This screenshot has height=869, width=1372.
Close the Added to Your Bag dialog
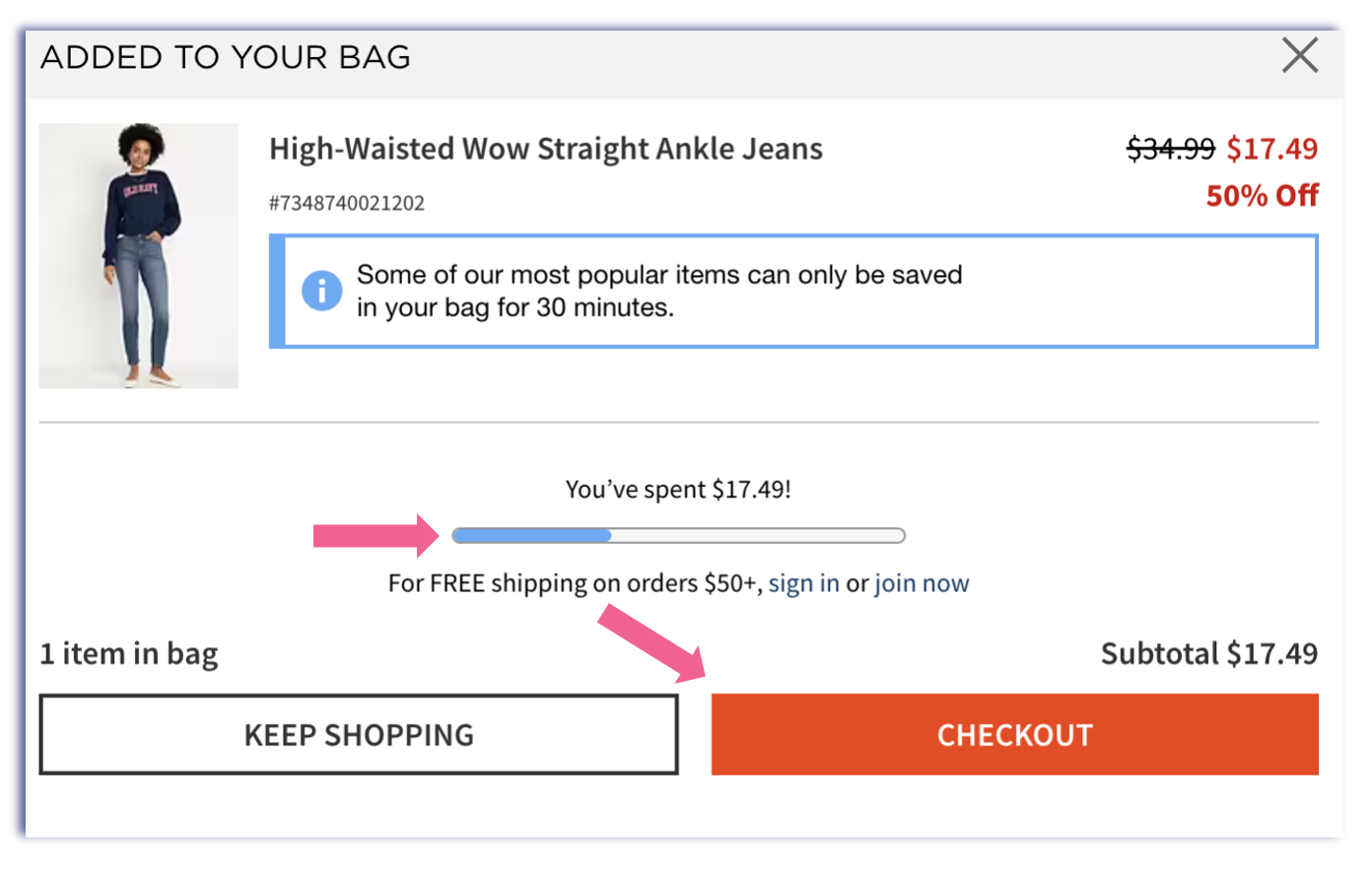coord(1300,55)
